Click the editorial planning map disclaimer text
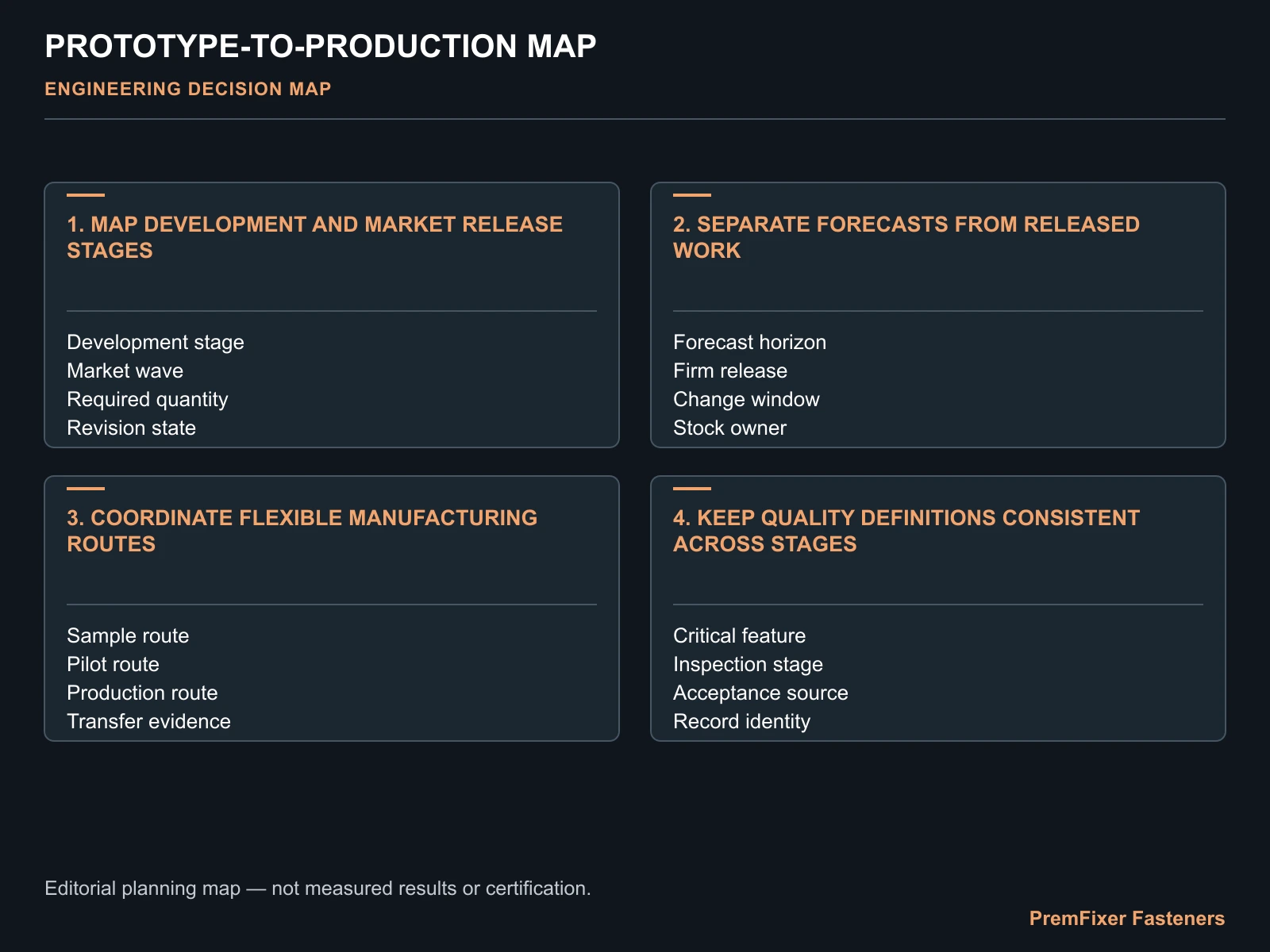Screen dimensions: 1270x952 coord(318,888)
